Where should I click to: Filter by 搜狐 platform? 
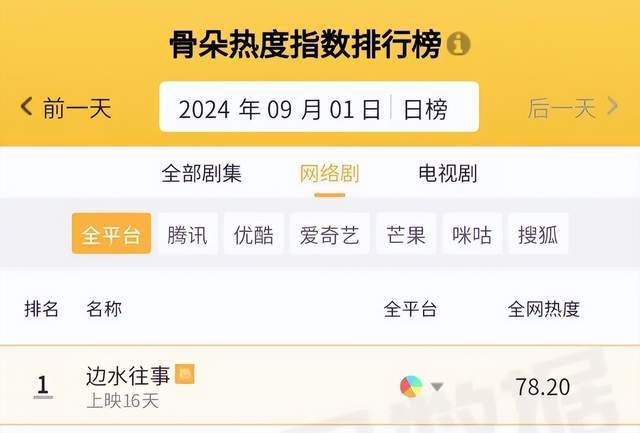click(537, 235)
